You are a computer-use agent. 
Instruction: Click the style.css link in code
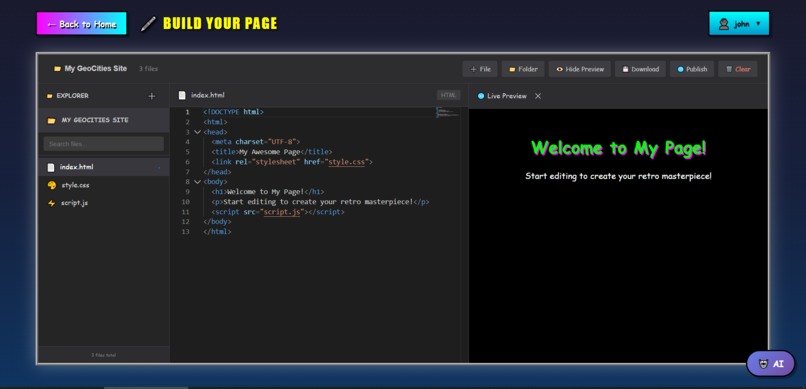point(347,162)
